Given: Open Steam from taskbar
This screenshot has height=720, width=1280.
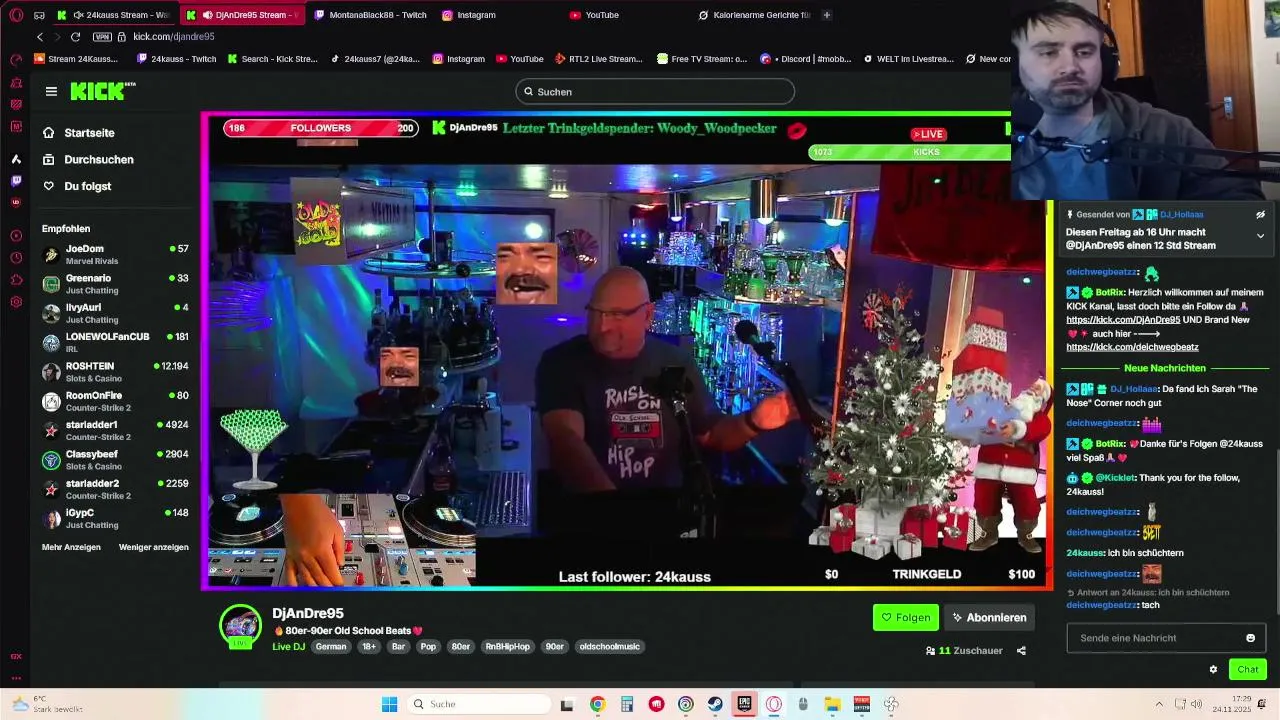Looking at the screenshot, I should [x=715, y=704].
